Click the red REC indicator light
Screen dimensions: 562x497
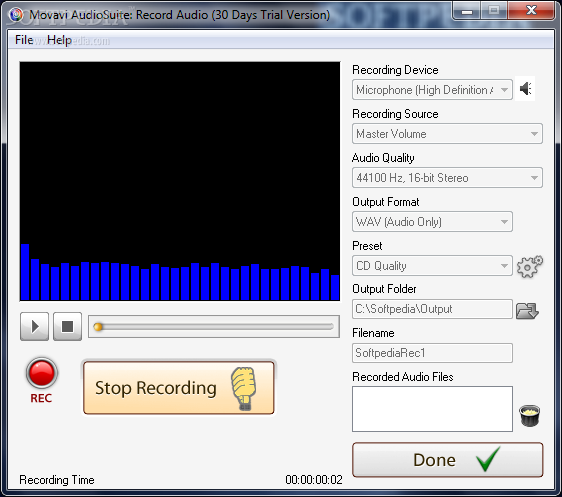[42, 373]
